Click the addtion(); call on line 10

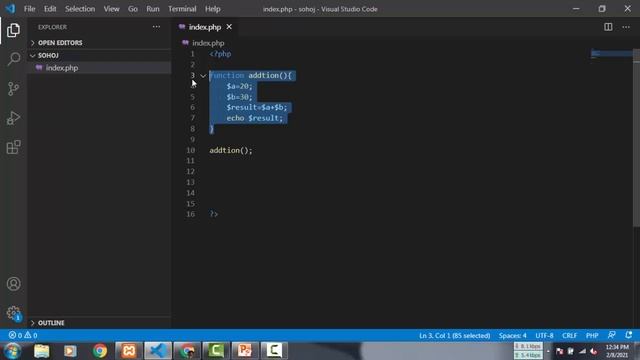point(231,150)
